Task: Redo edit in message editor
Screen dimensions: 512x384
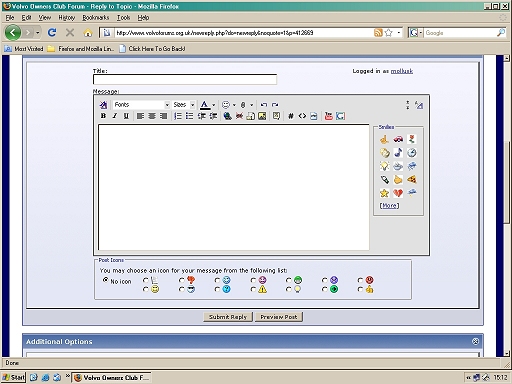Action: coord(275,105)
